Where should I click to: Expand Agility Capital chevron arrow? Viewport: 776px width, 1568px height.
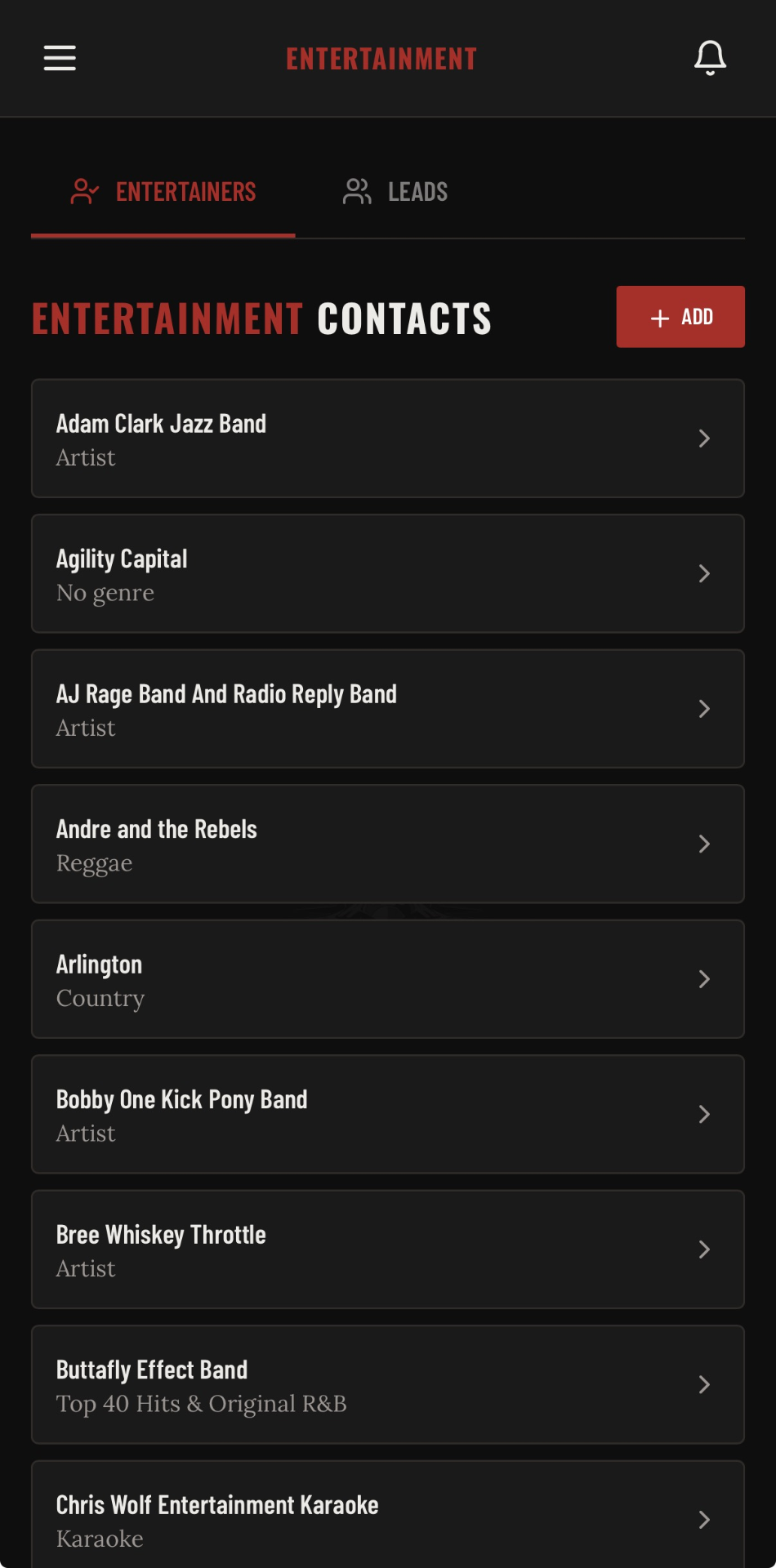(704, 573)
